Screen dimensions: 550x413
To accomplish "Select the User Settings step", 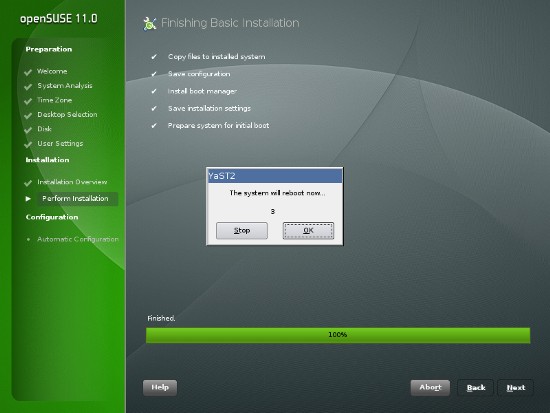I will 60,144.
